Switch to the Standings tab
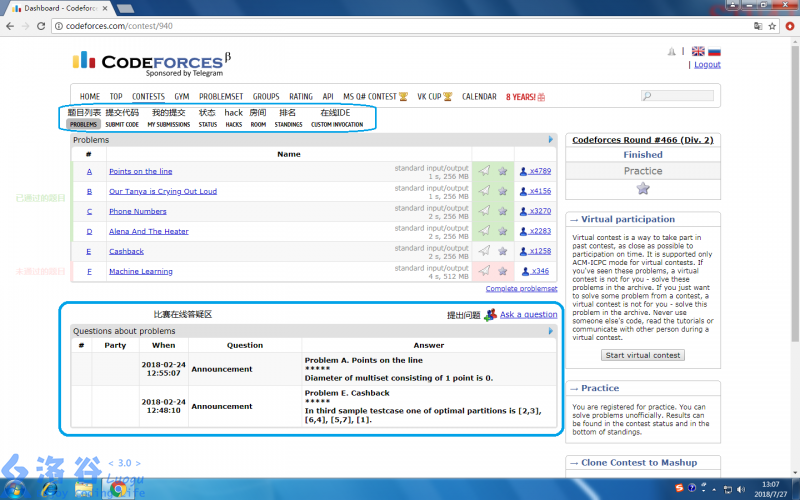Image resolution: width=800 pixels, height=500 pixels. (x=288, y=125)
